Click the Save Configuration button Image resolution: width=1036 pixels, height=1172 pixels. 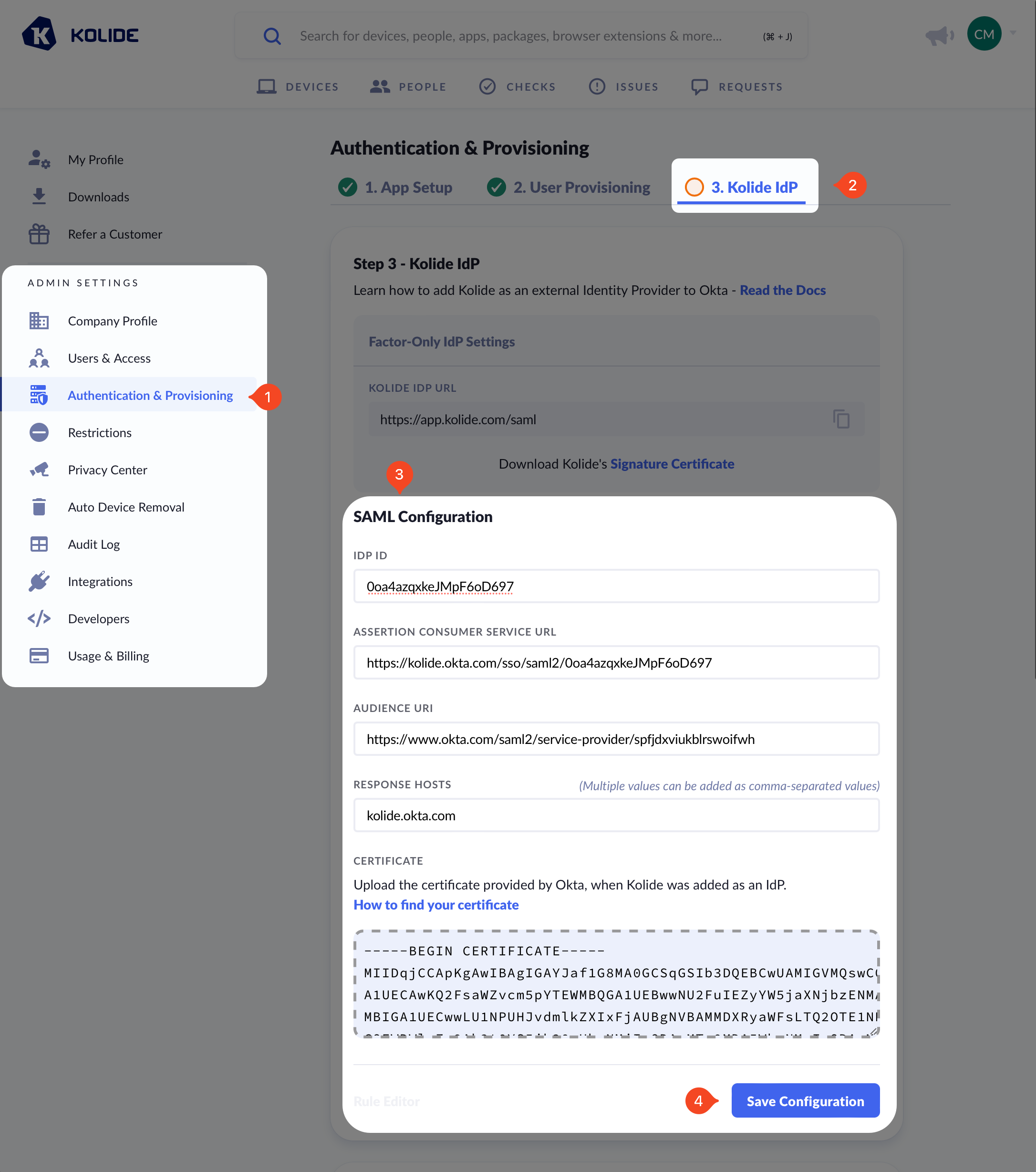(x=805, y=1100)
